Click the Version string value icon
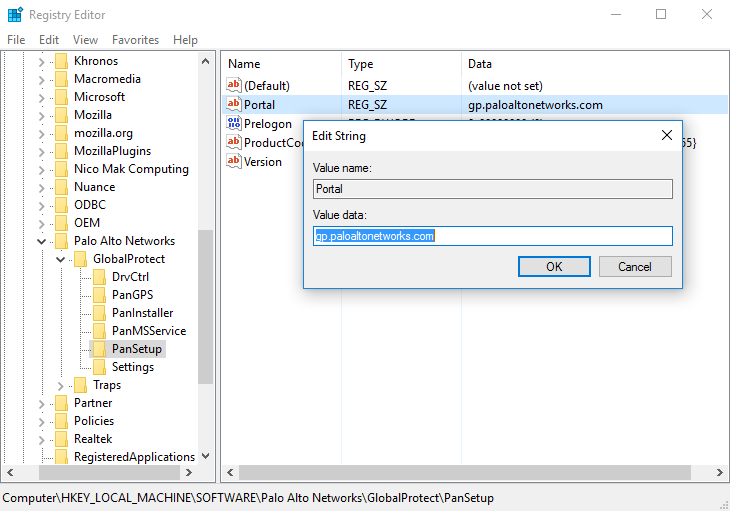730x511 pixels. coord(234,161)
